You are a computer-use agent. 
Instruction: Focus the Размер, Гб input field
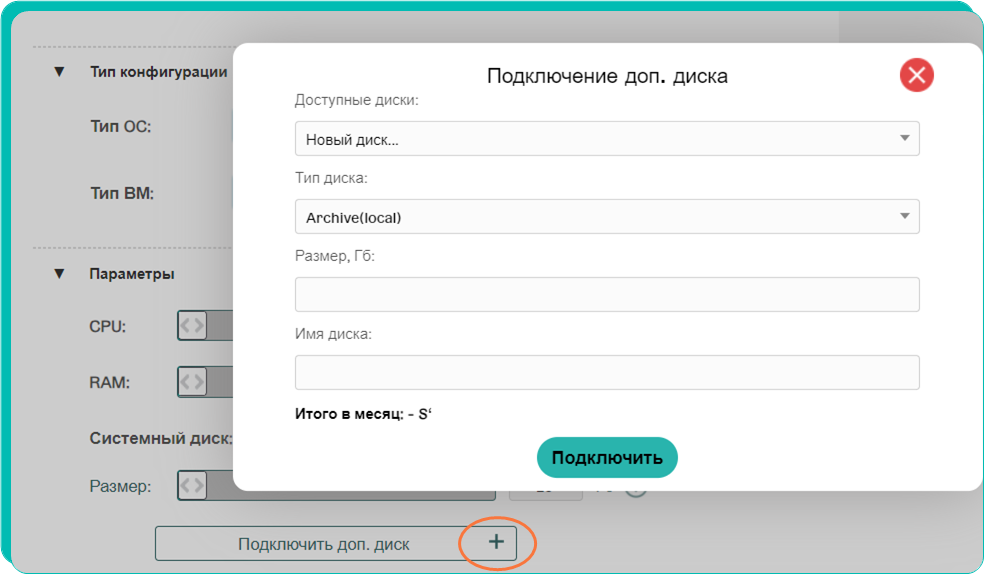pos(607,294)
